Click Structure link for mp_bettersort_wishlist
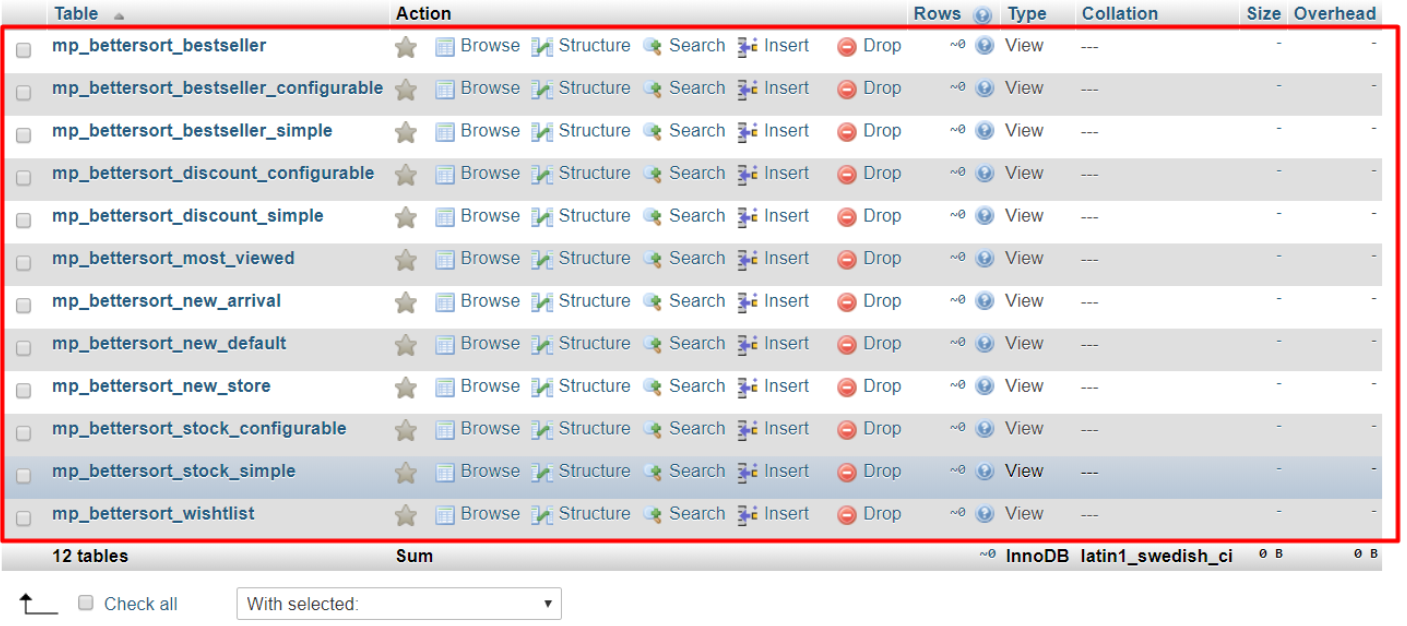Image resolution: width=1407 pixels, height=626 pixels. click(x=594, y=514)
